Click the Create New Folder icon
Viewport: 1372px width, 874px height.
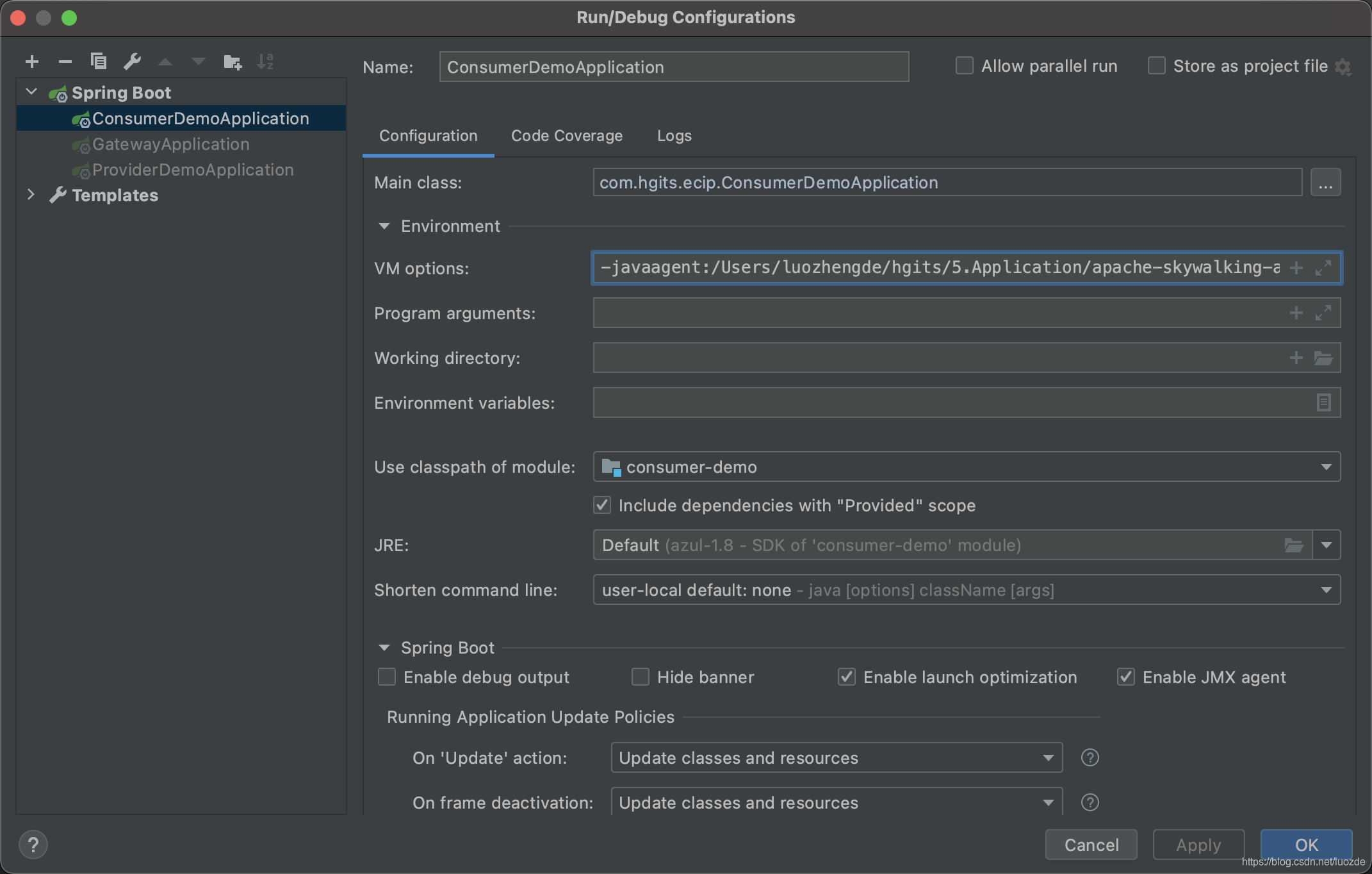point(232,62)
